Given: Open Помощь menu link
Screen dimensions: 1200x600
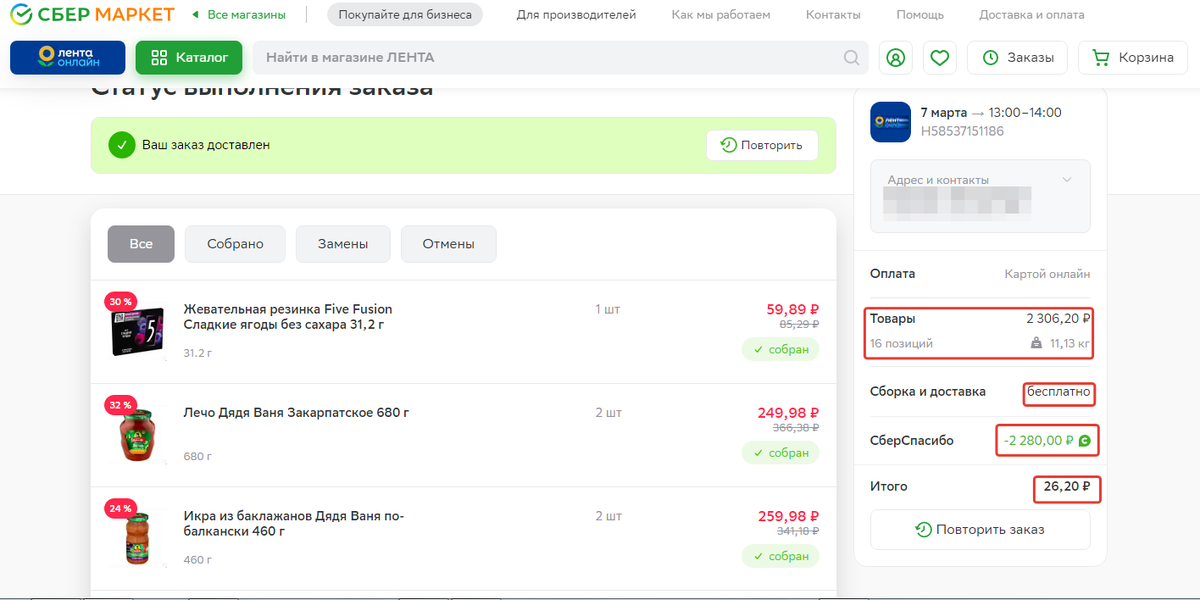Looking at the screenshot, I should coord(920,15).
